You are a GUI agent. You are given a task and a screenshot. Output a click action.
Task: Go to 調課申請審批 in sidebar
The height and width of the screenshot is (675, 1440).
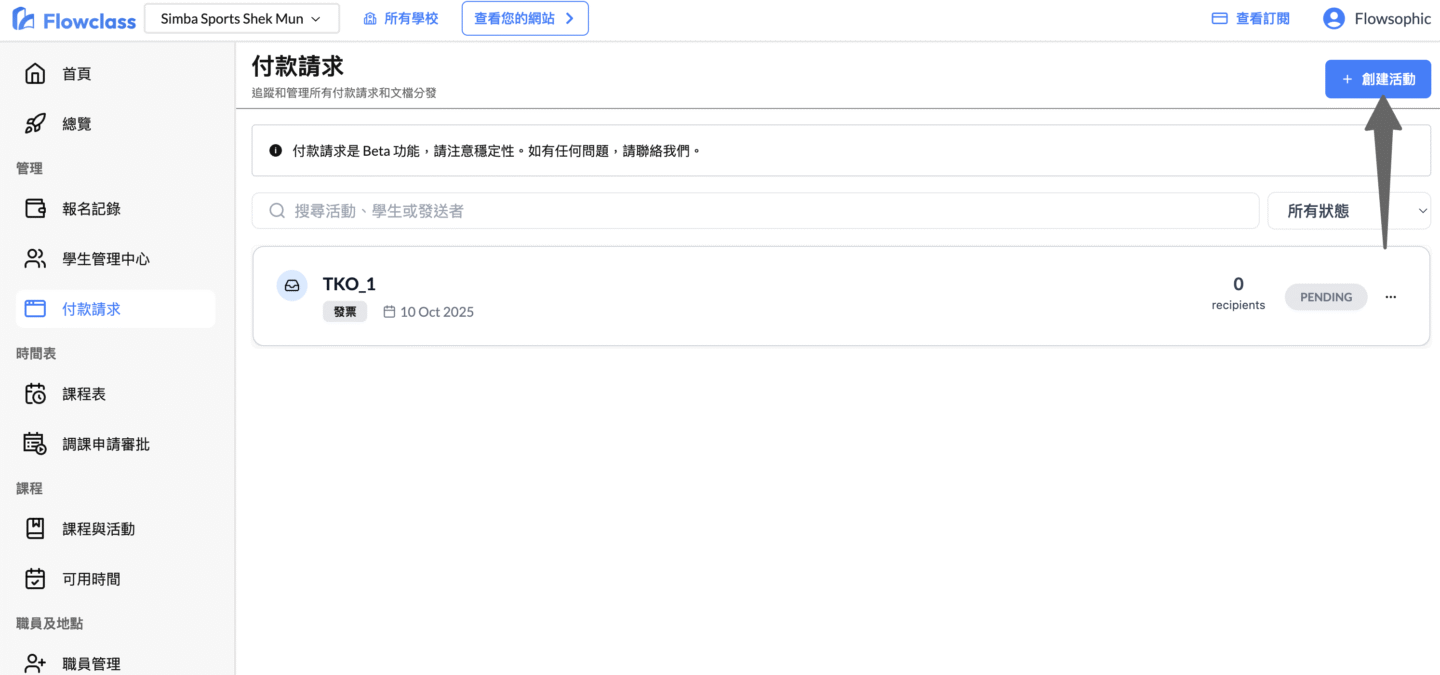coord(106,444)
